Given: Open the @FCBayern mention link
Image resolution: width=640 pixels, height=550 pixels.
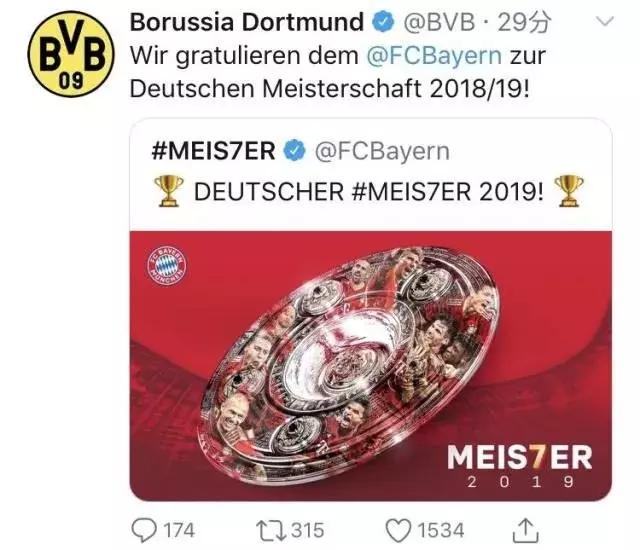Looking at the screenshot, I should pos(434,55).
